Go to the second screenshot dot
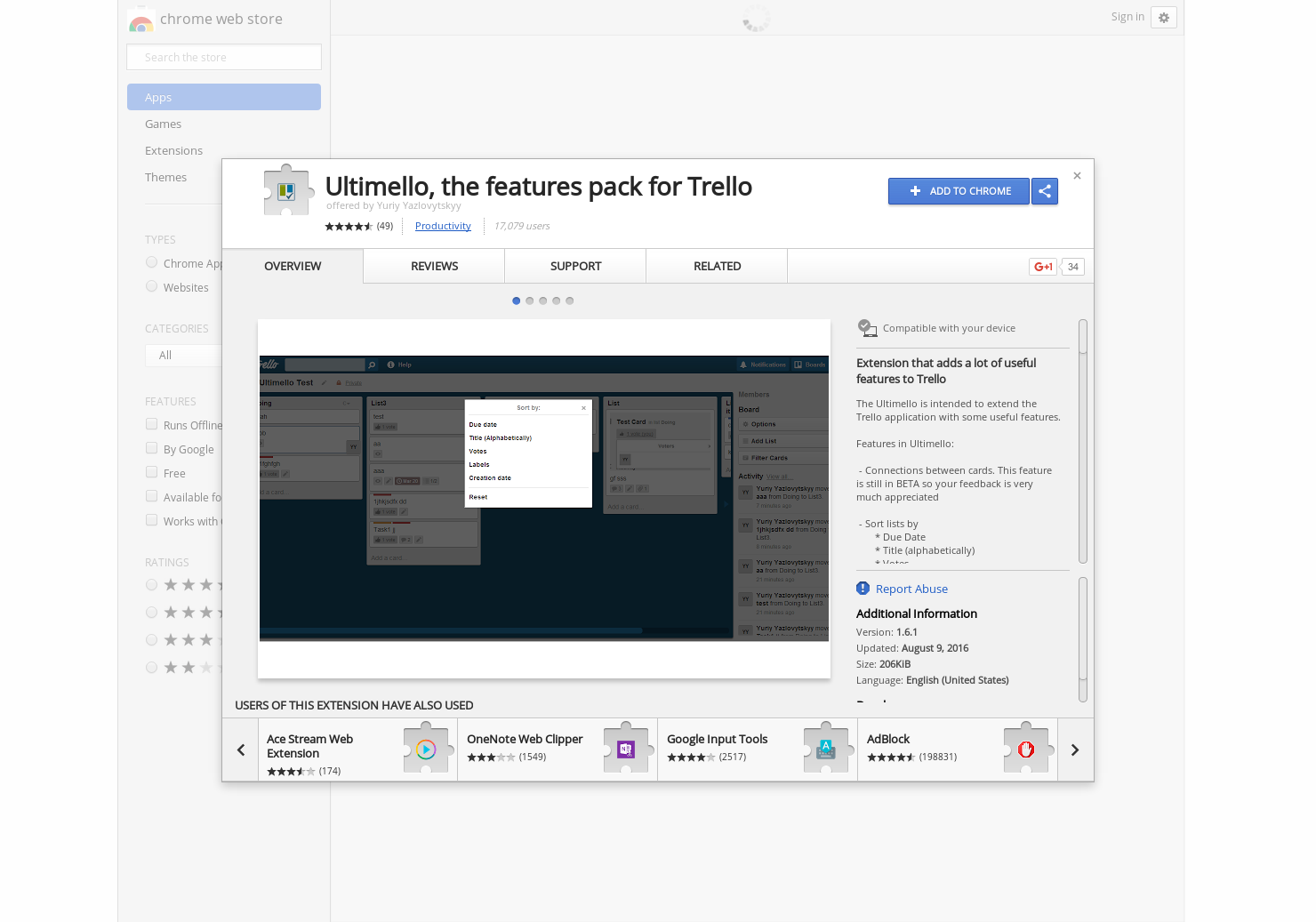The width and height of the screenshot is (1316, 922). click(530, 301)
